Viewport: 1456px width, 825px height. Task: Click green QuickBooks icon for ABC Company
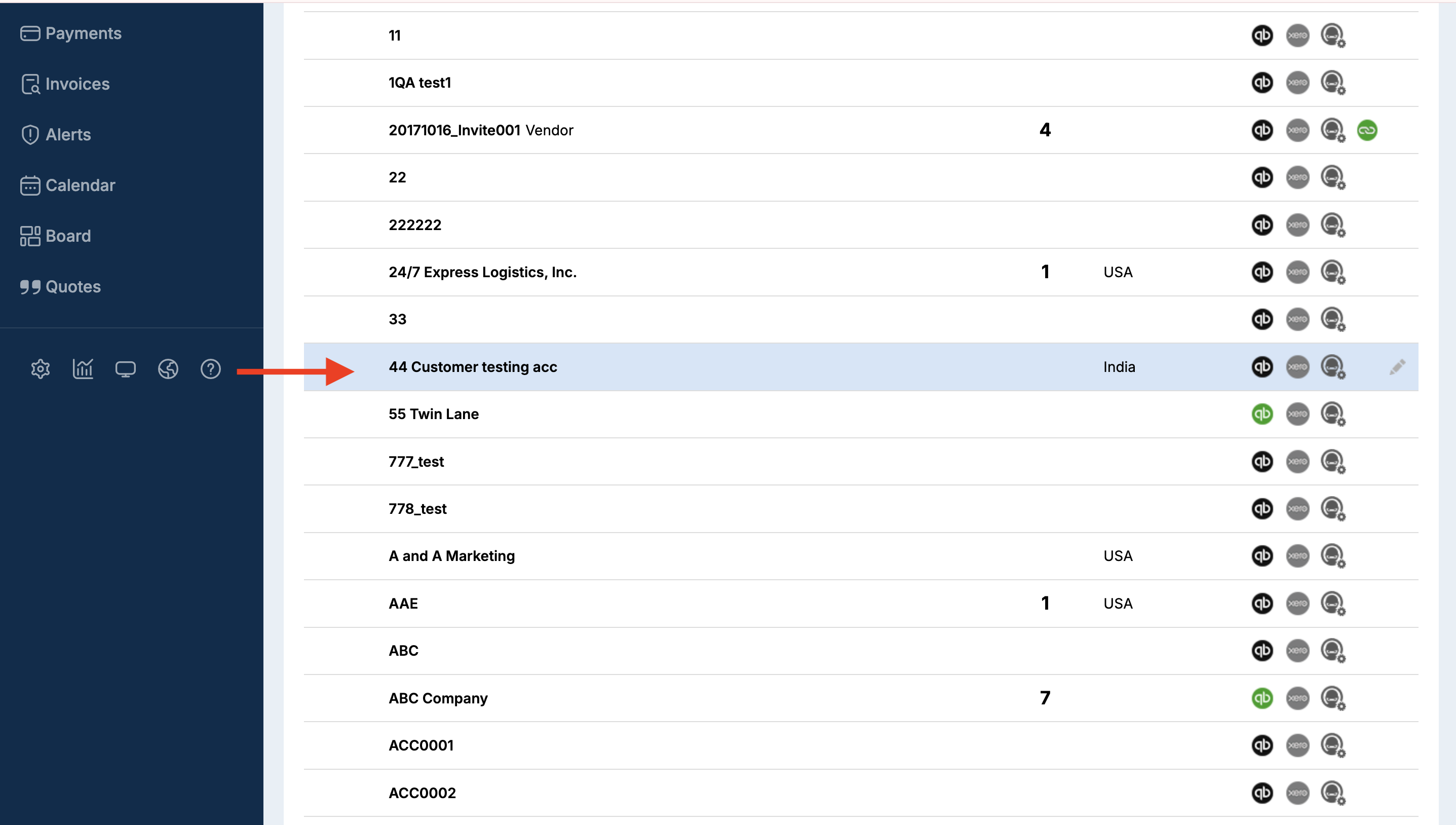(1262, 698)
